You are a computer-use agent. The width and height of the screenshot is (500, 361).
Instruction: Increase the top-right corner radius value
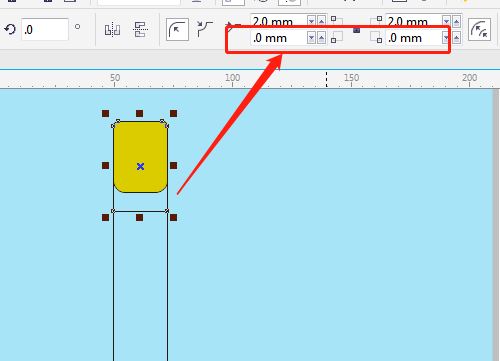pyautogui.click(x=456, y=22)
